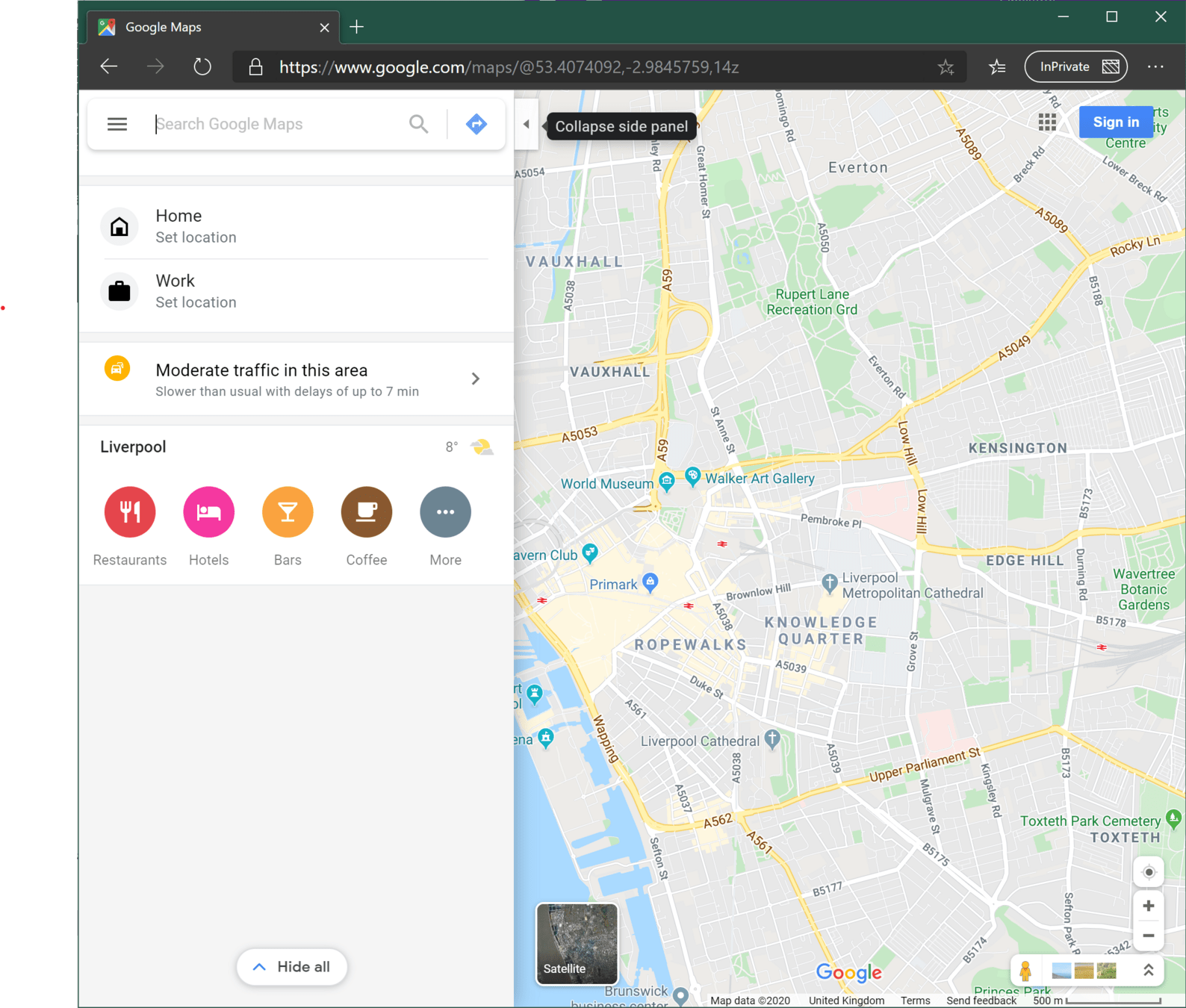Screen dimensions: 1186x1008
Task: Click the KENSINGTON area label
Action: coord(1018,448)
